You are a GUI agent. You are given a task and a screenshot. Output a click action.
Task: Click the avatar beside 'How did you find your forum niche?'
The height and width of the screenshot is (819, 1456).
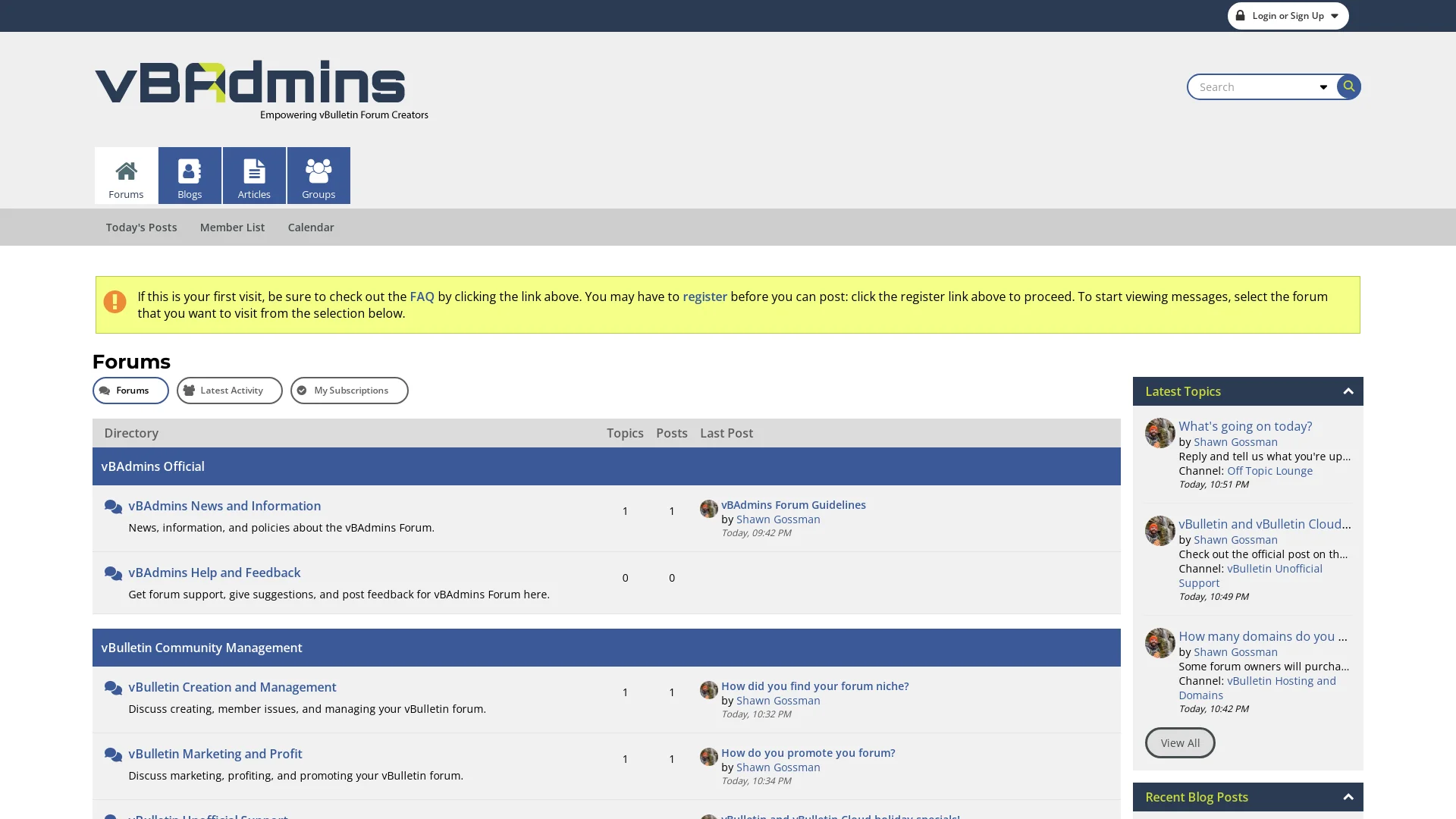point(709,690)
